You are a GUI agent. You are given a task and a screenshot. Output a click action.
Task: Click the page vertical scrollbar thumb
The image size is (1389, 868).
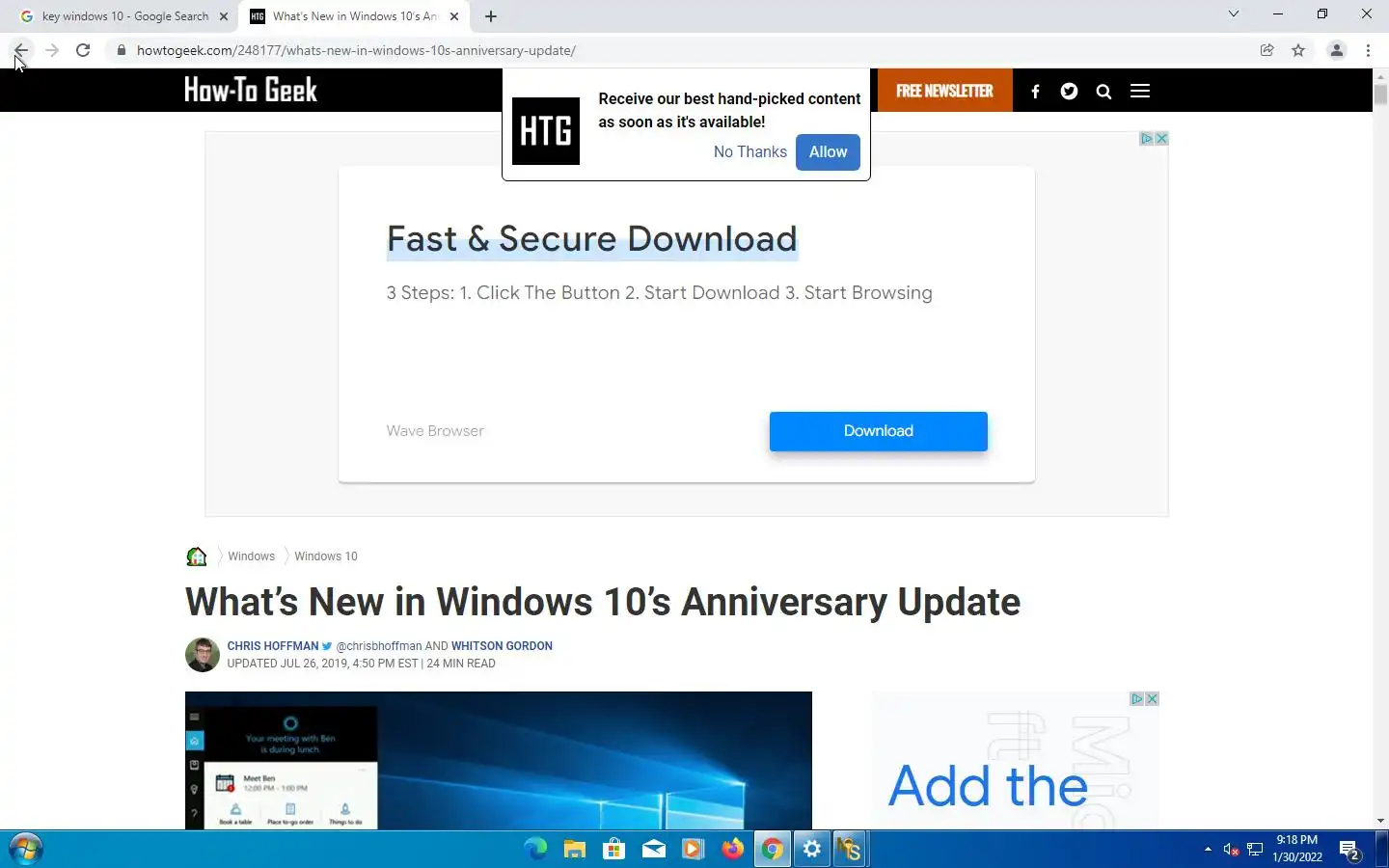1380,95
